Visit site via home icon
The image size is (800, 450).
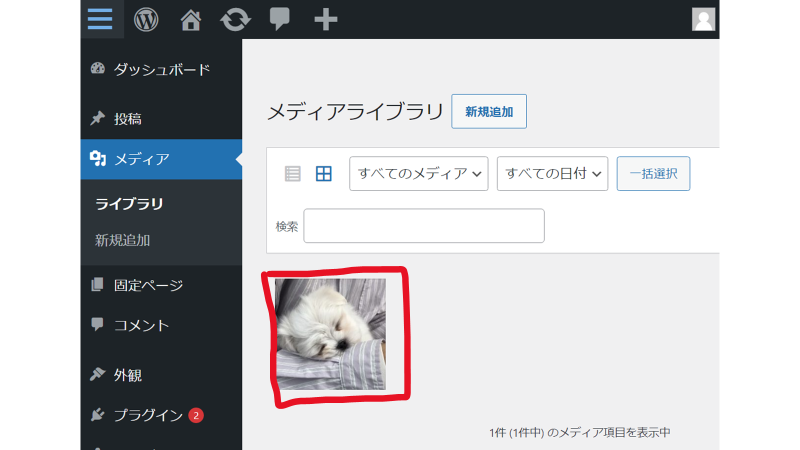pos(190,20)
